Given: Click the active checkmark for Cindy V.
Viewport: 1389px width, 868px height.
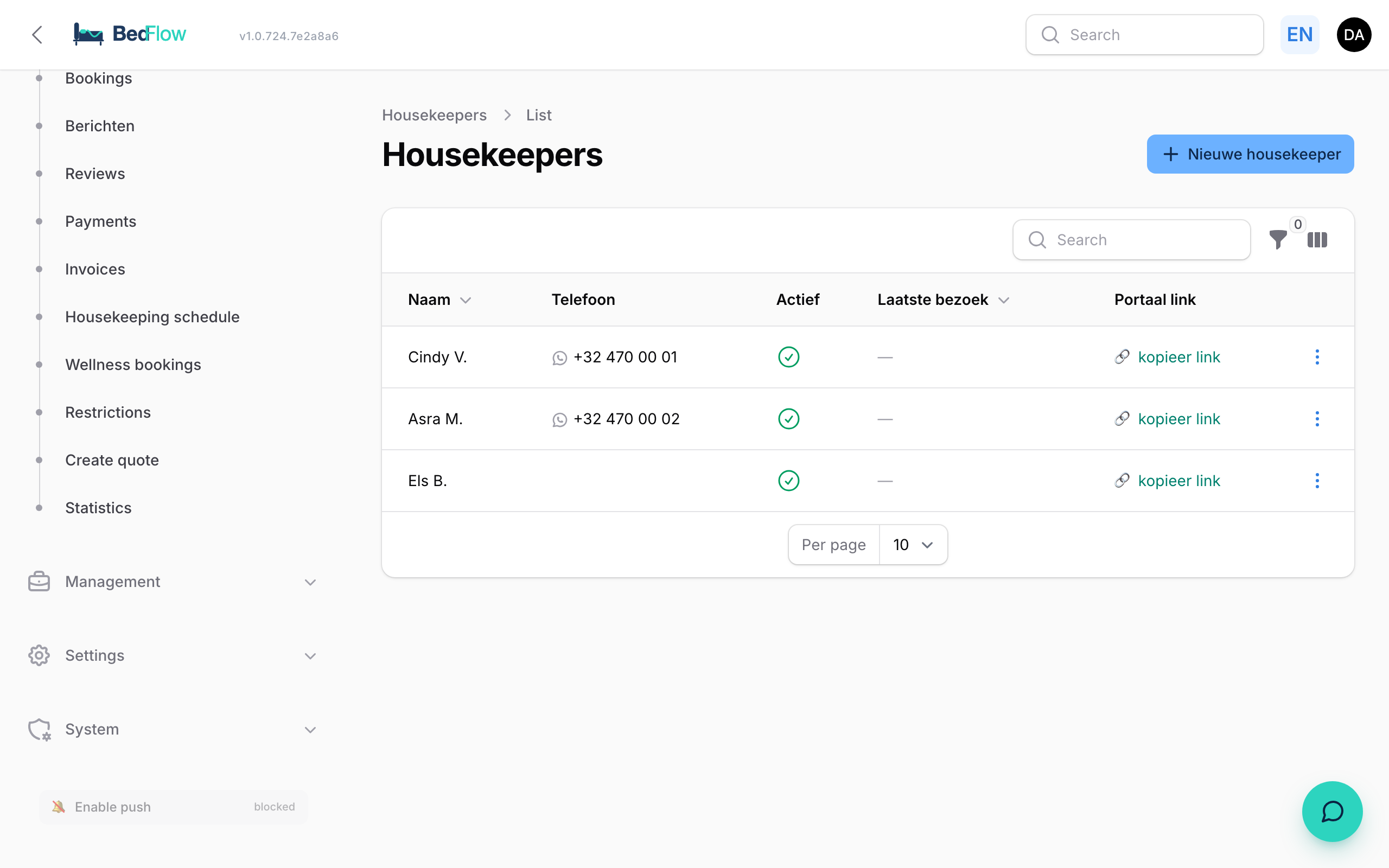Looking at the screenshot, I should pos(788,357).
